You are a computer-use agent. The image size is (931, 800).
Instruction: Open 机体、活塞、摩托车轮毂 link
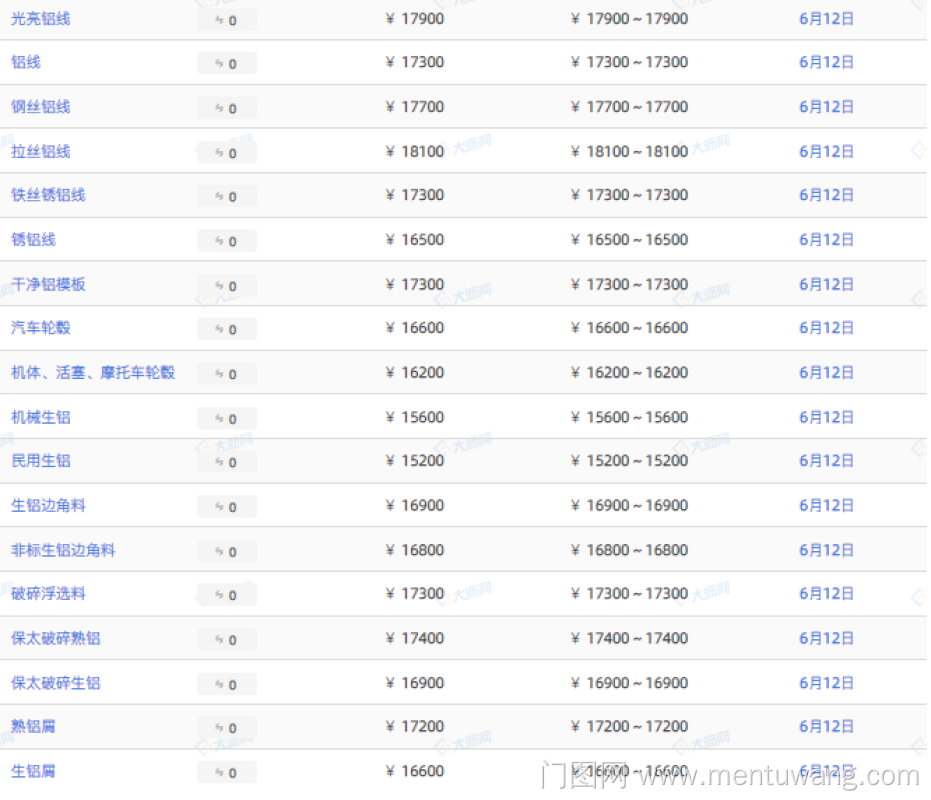(93, 372)
